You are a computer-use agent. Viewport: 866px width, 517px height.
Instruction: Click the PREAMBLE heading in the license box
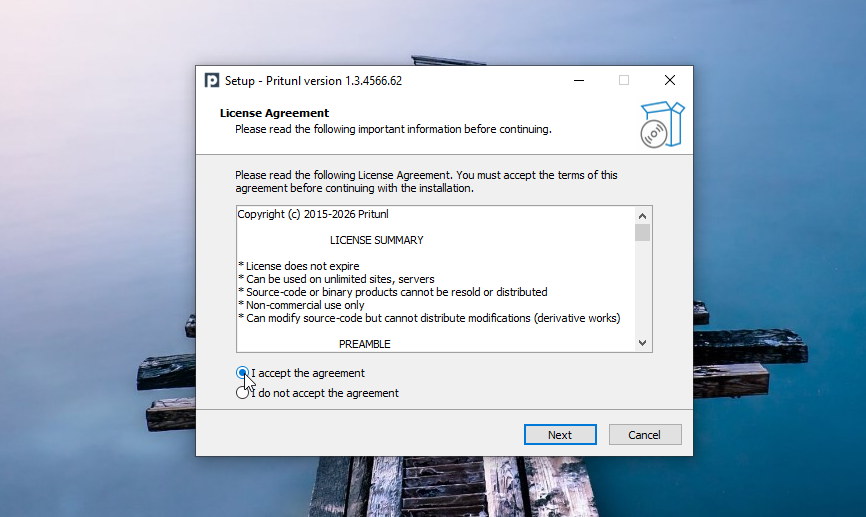(364, 344)
